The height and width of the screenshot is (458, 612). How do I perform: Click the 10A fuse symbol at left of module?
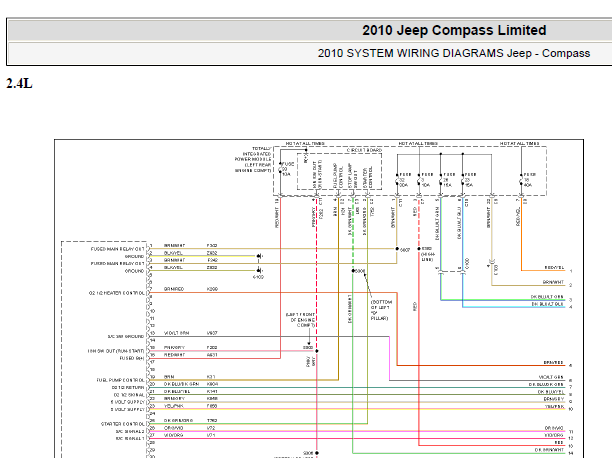280,169
